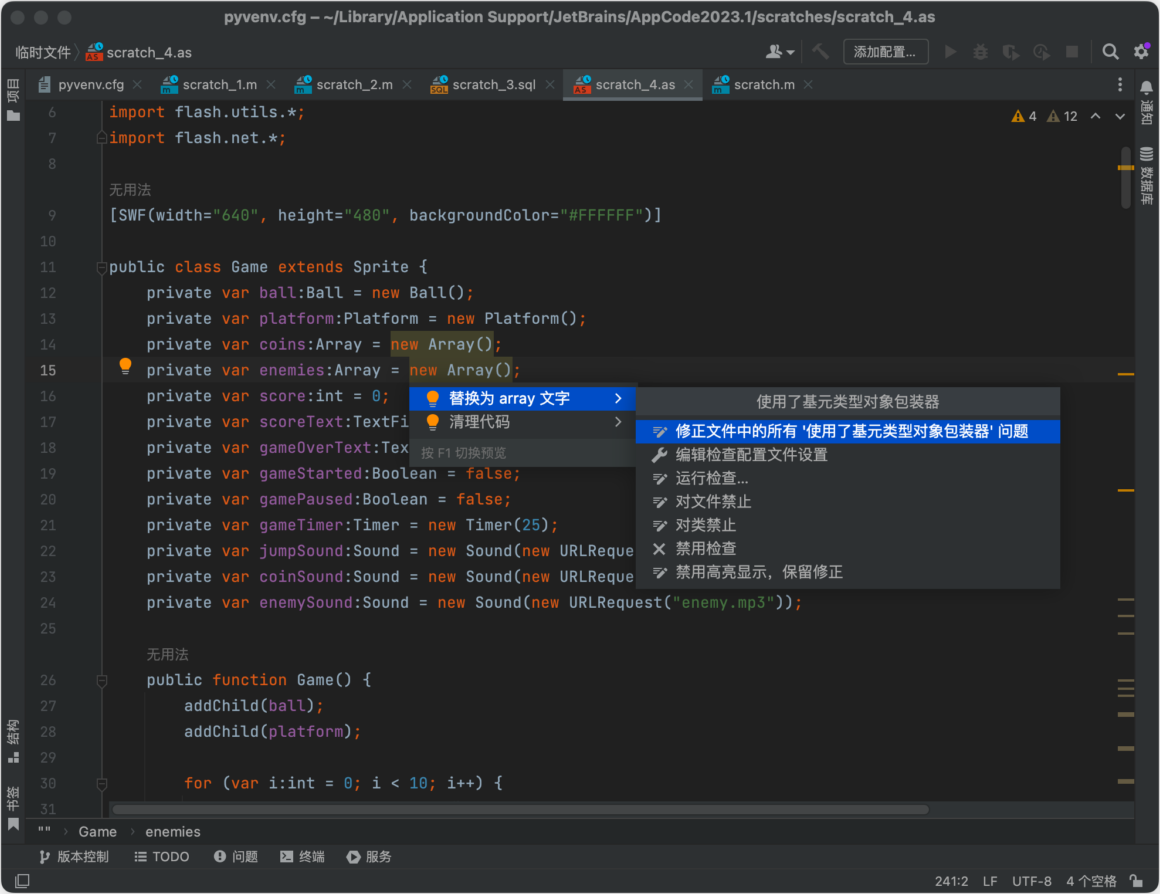Image resolution: width=1160 pixels, height=894 pixels.
Task: Switch to the scratch_3.sql tab
Action: (x=494, y=85)
